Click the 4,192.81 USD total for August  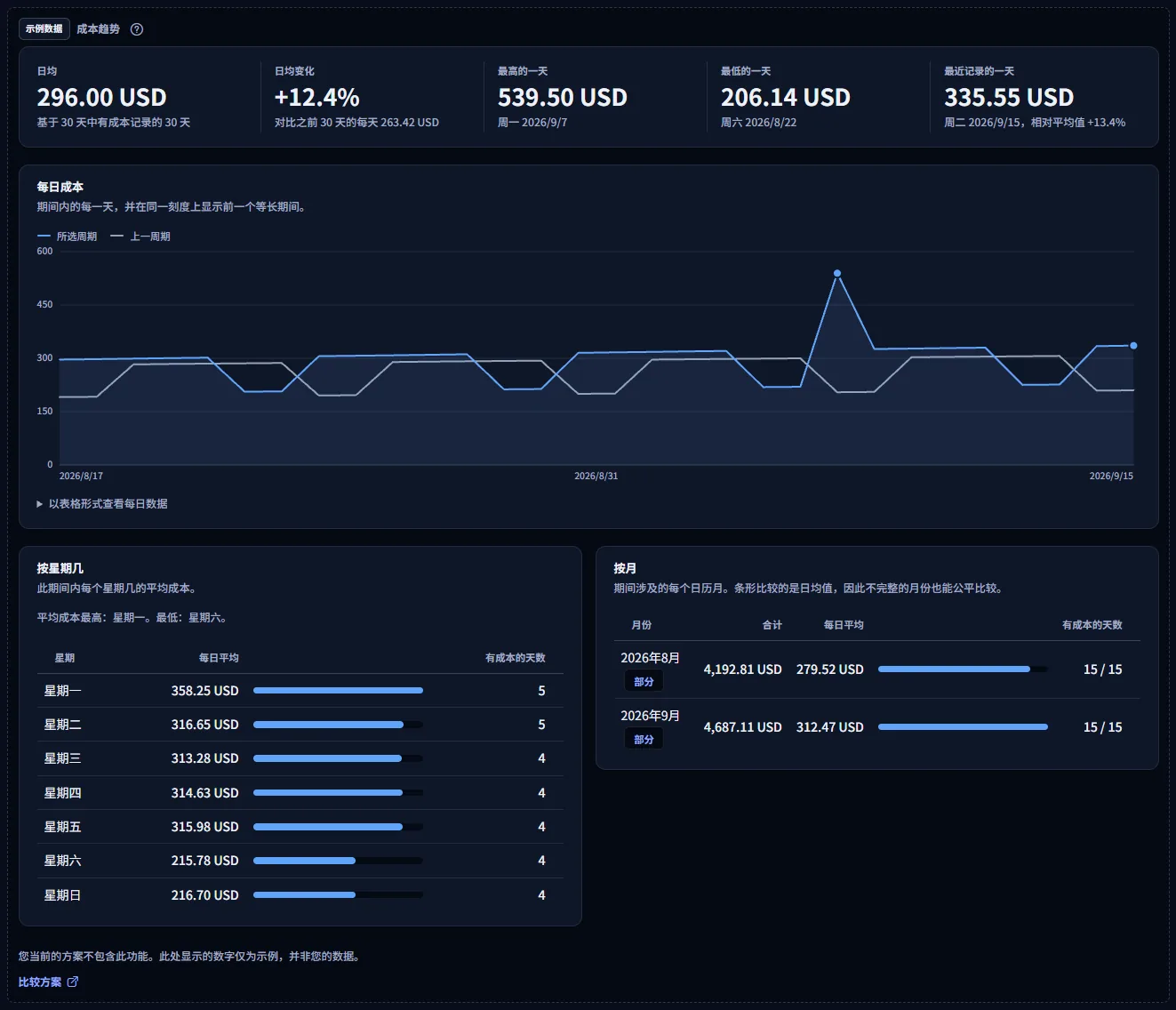(743, 669)
